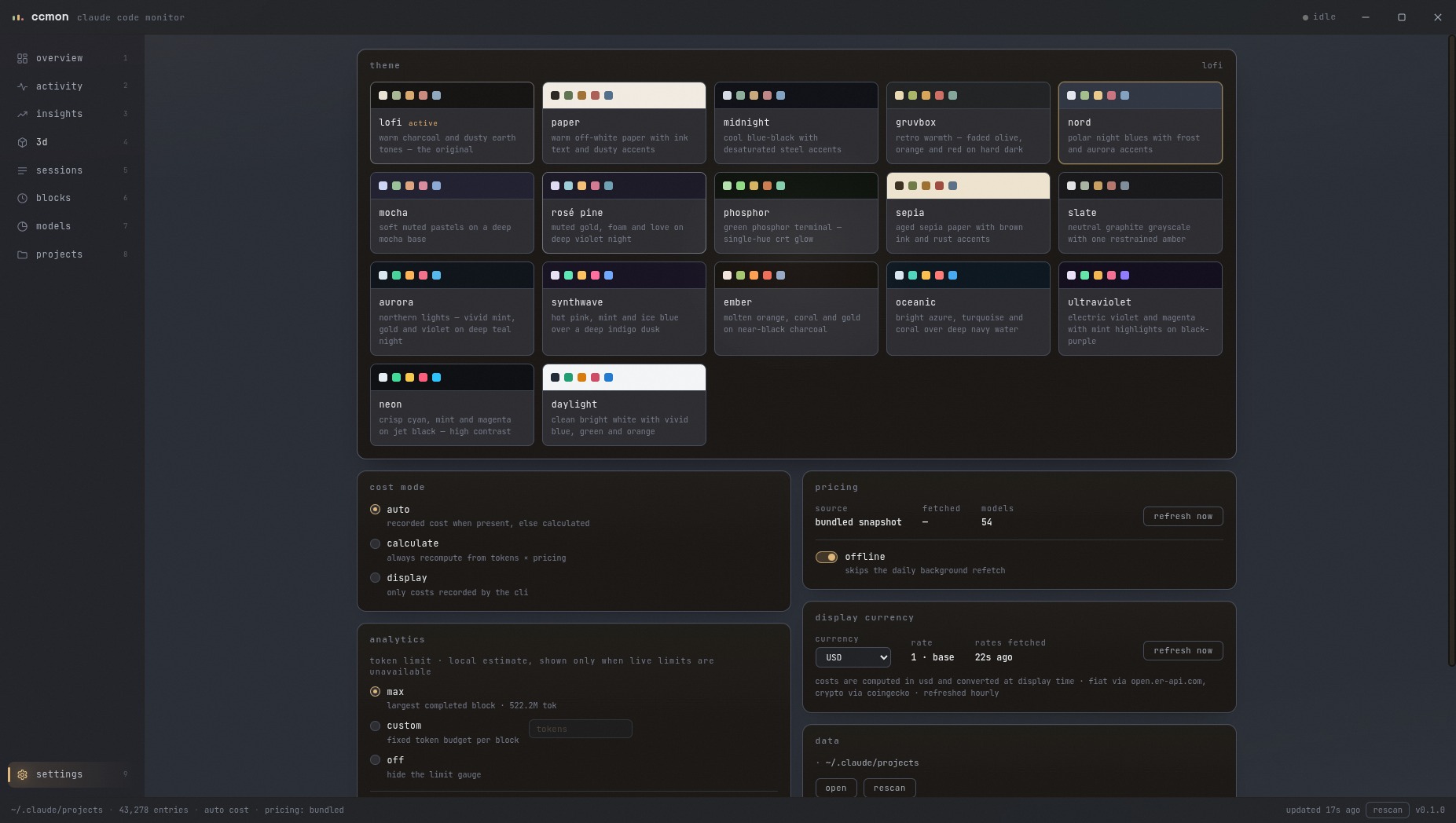Screen dimensions: 1456x823
Task: Click the 'updated 17s ago' status text
Action: click(1322, 810)
